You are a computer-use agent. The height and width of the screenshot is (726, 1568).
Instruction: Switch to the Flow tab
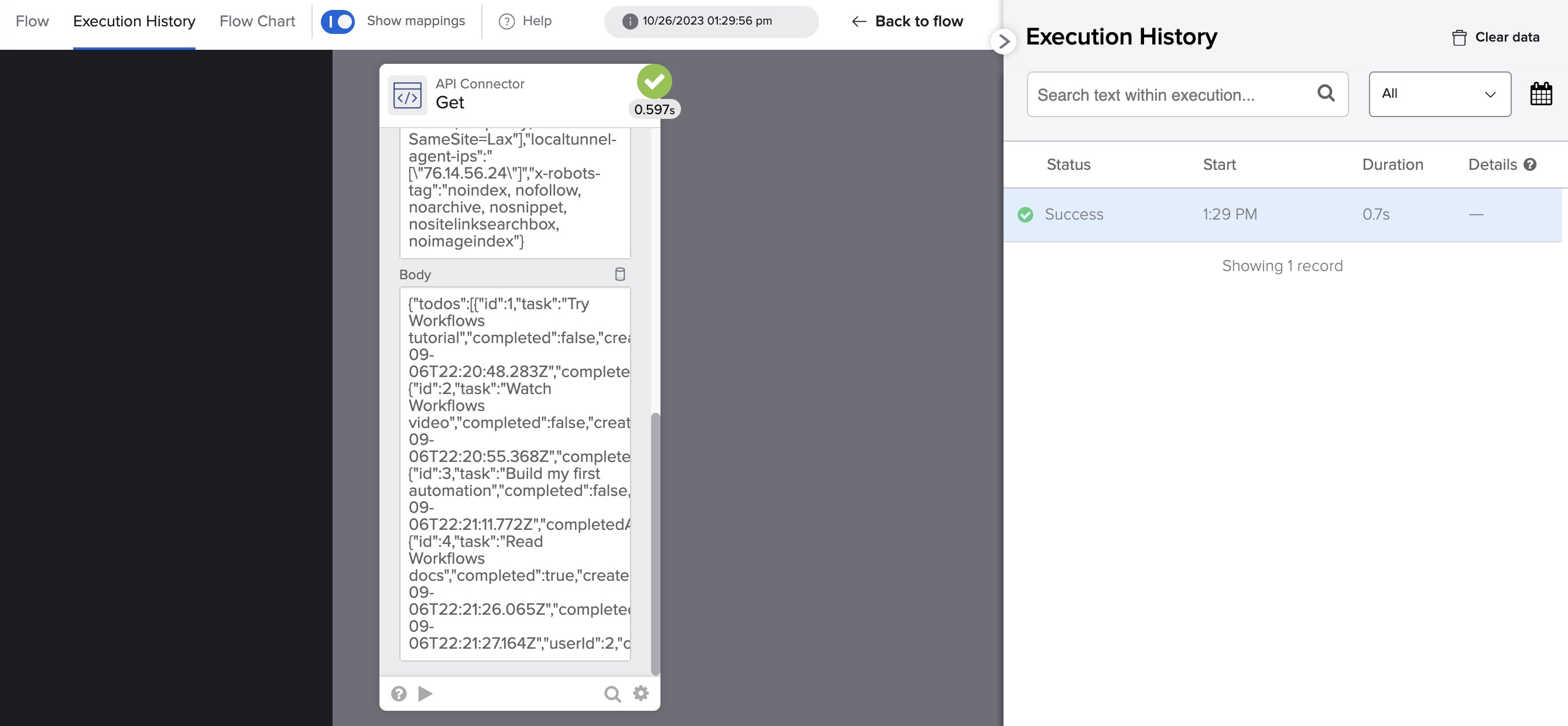[32, 21]
